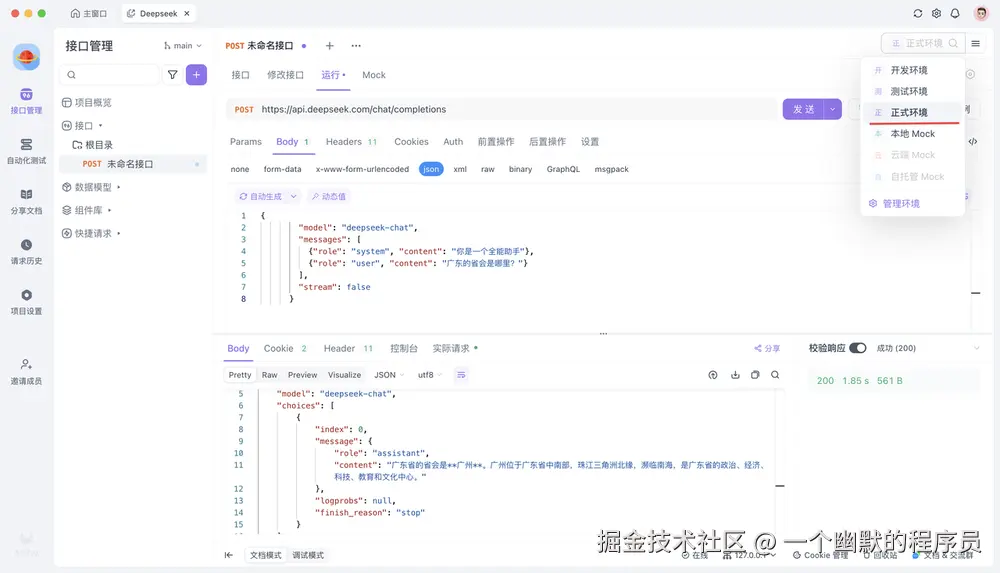Click the share link in response panel

767,348
